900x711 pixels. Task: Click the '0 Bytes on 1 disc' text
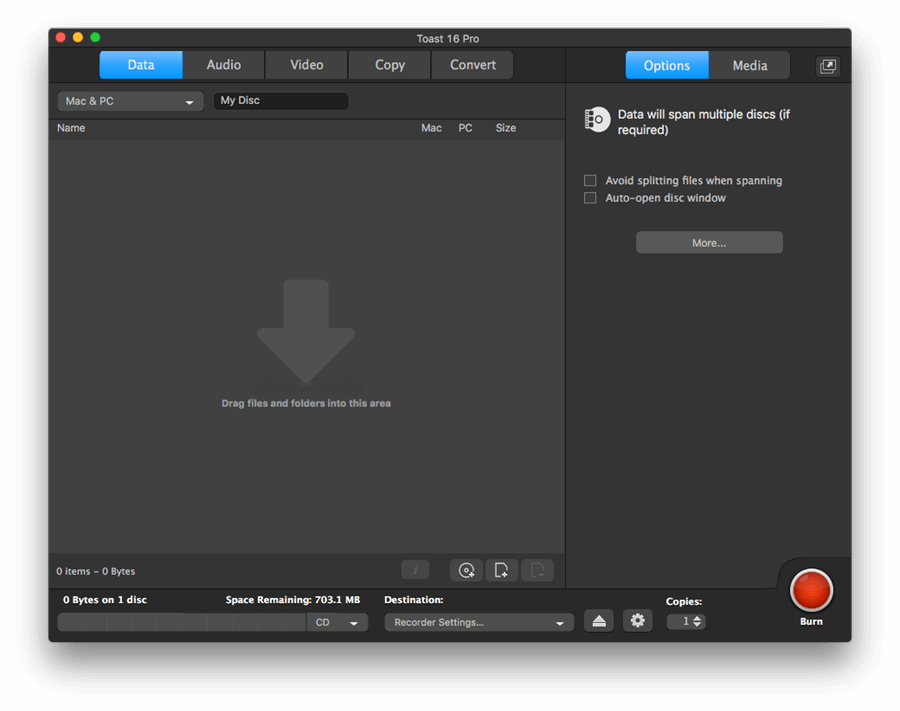pyautogui.click(x=105, y=600)
